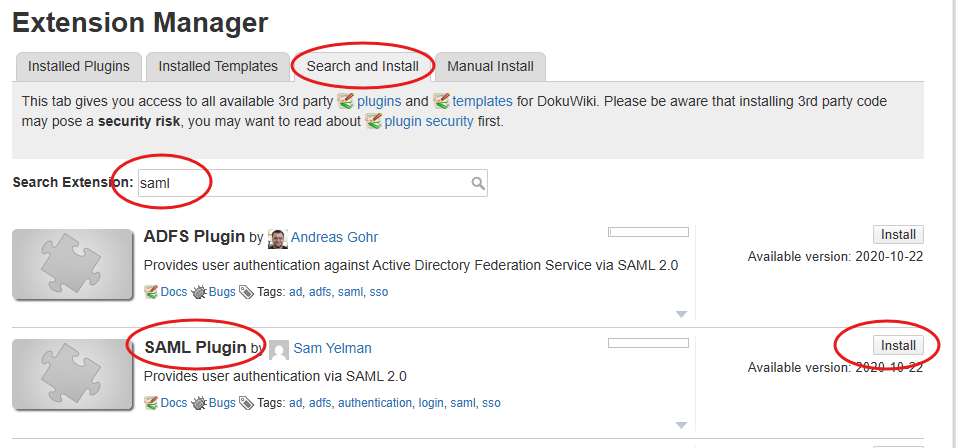Open the Sam Yelman author link
This screenshot has height=448, width=956.
tap(333, 349)
